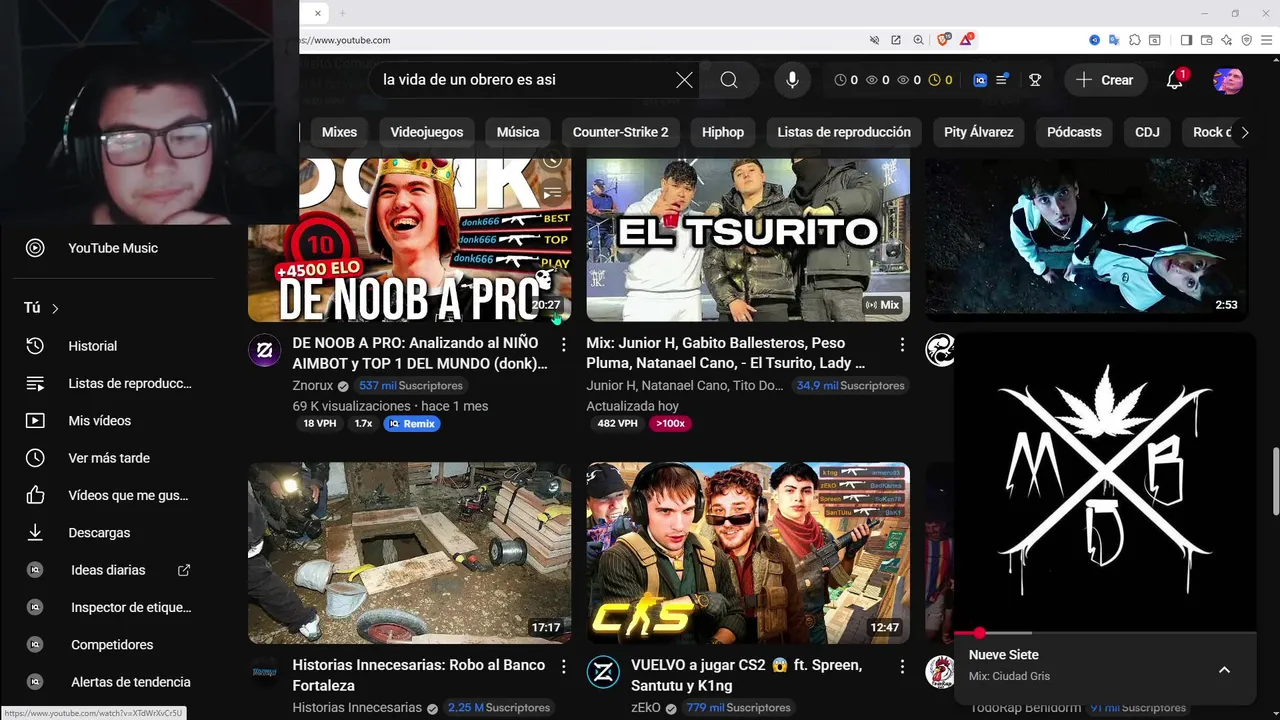Click the Remix badge under Znorux video
The height and width of the screenshot is (720, 1280).
click(412, 423)
